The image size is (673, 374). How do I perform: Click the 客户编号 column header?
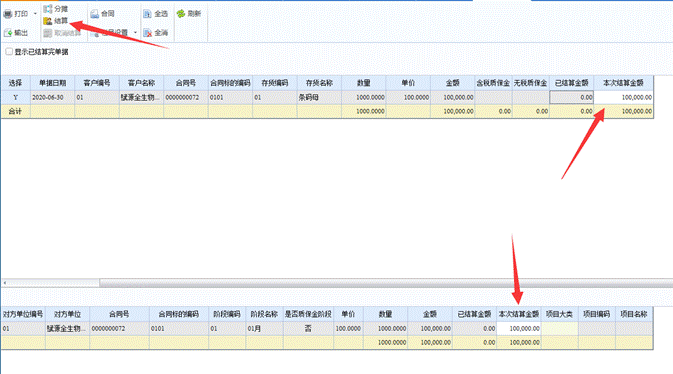(x=97, y=83)
